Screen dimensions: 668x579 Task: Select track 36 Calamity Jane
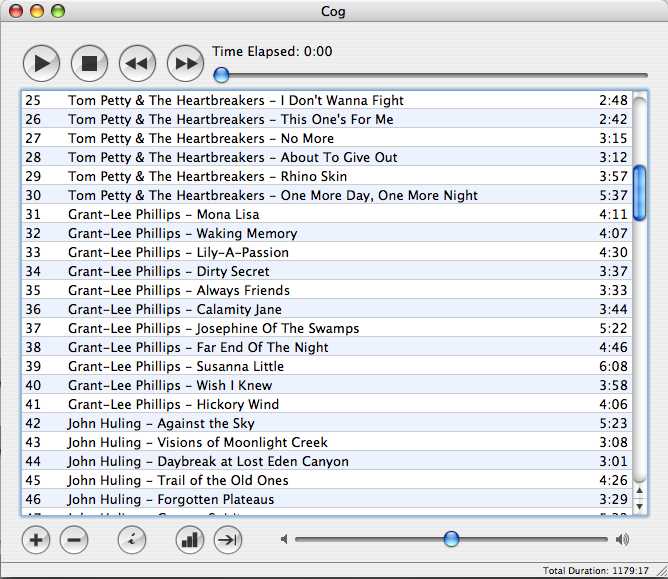point(327,309)
